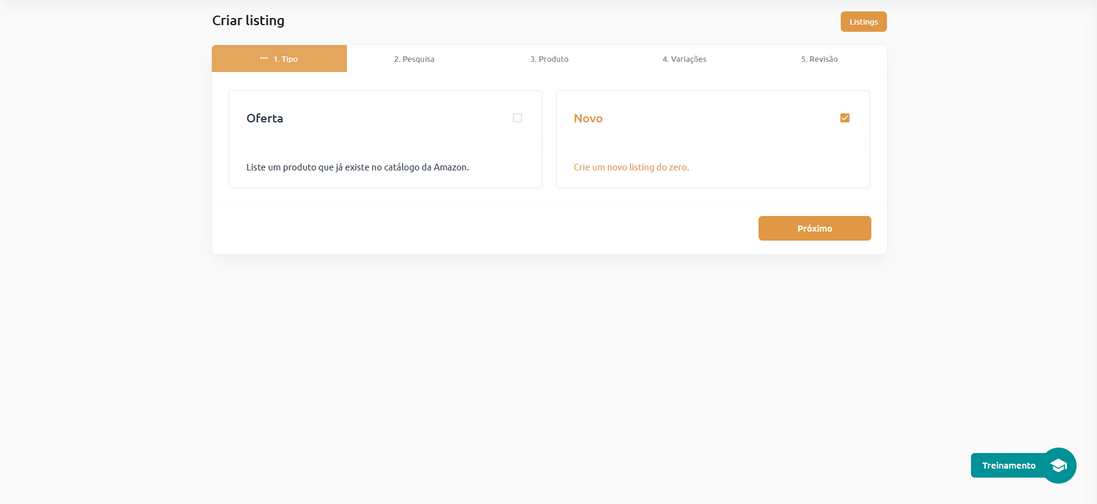Click the graduation cap training icon
The image size is (1097, 504).
coord(1059,465)
